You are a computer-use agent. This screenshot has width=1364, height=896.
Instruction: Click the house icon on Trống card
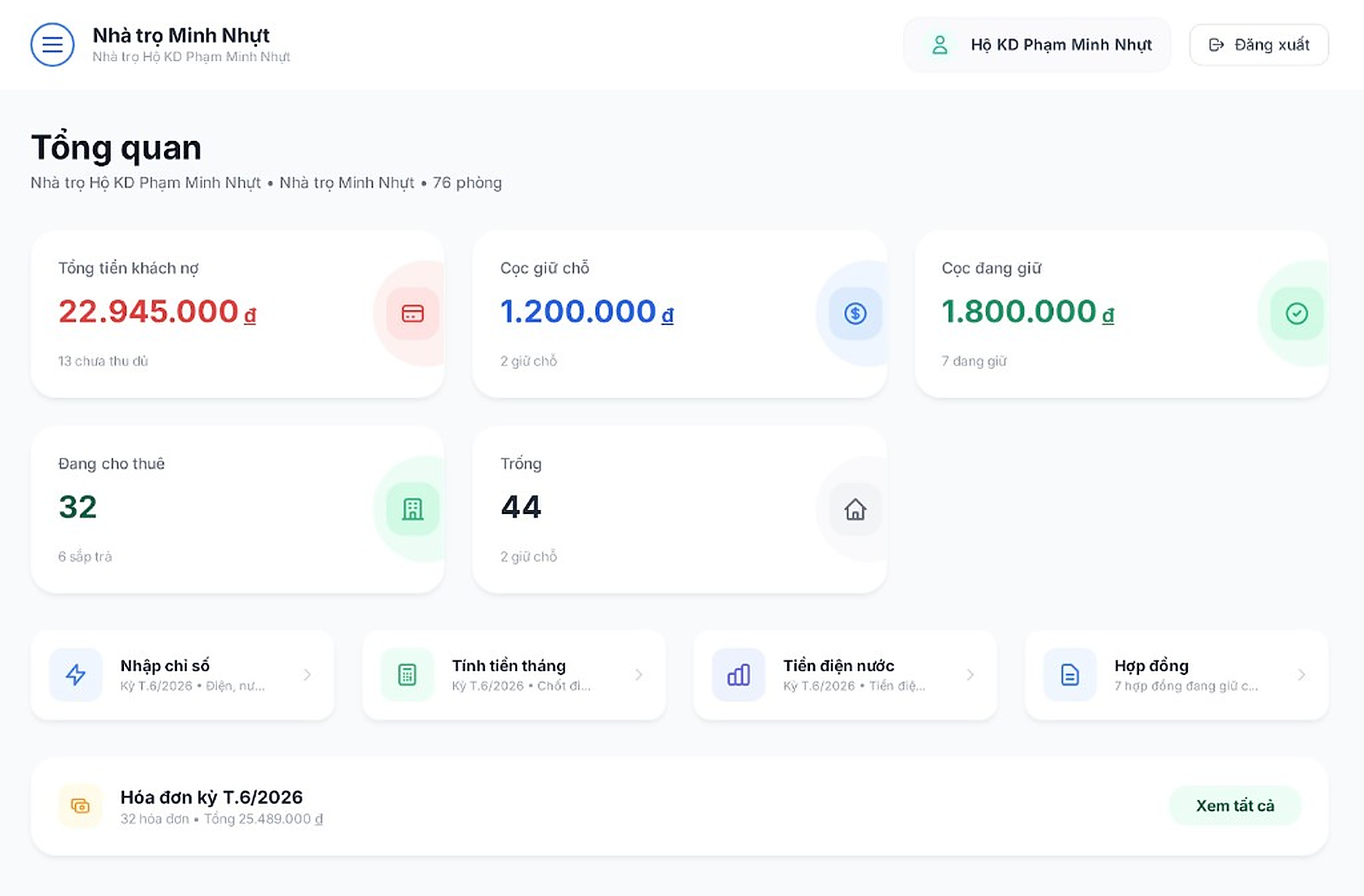(x=855, y=509)
